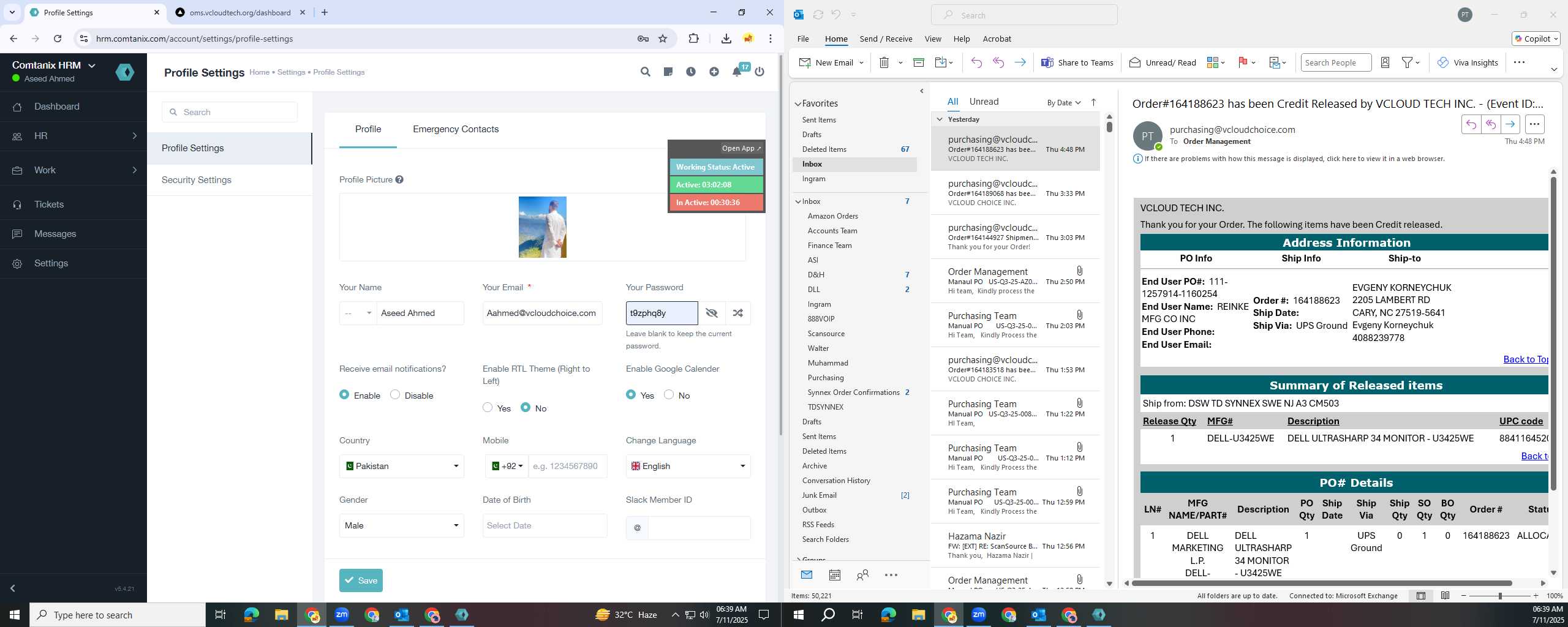Screen dimensions: 1568x627
Task: Generate random password with shuffle icon
Action: pyautogui.click(x=738, y=313)
